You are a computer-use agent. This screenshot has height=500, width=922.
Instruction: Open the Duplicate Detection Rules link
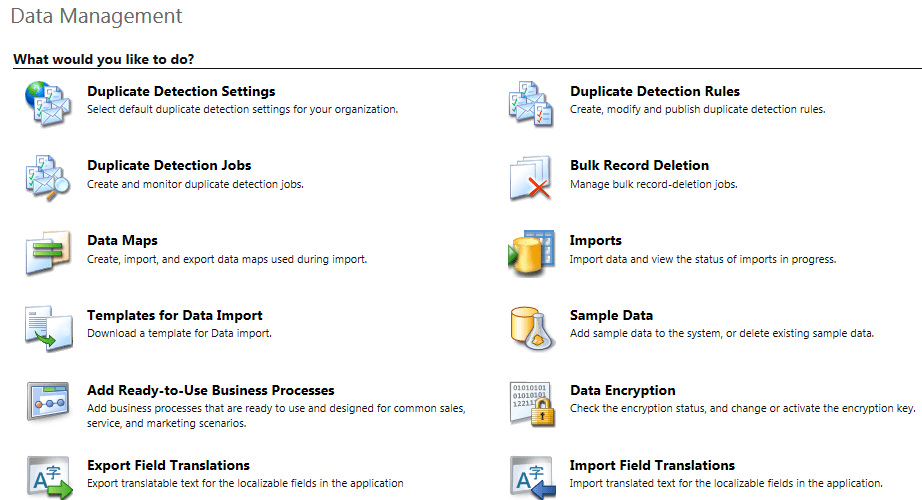click(x=655, y=91)
